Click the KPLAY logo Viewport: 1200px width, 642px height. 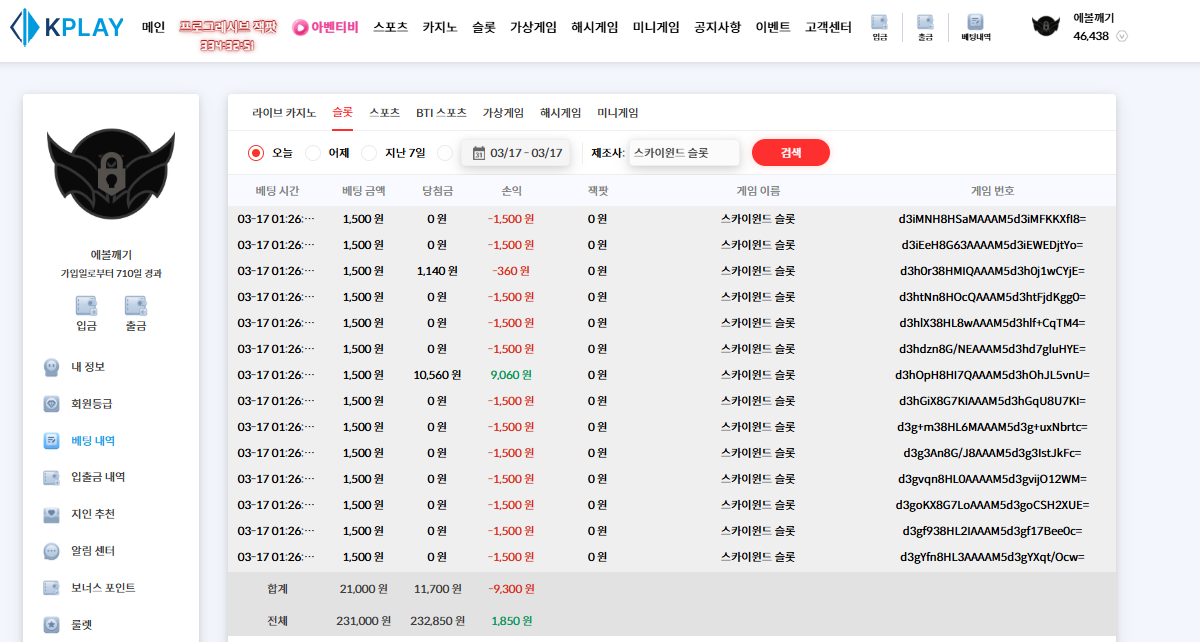[x=67, y=27]
